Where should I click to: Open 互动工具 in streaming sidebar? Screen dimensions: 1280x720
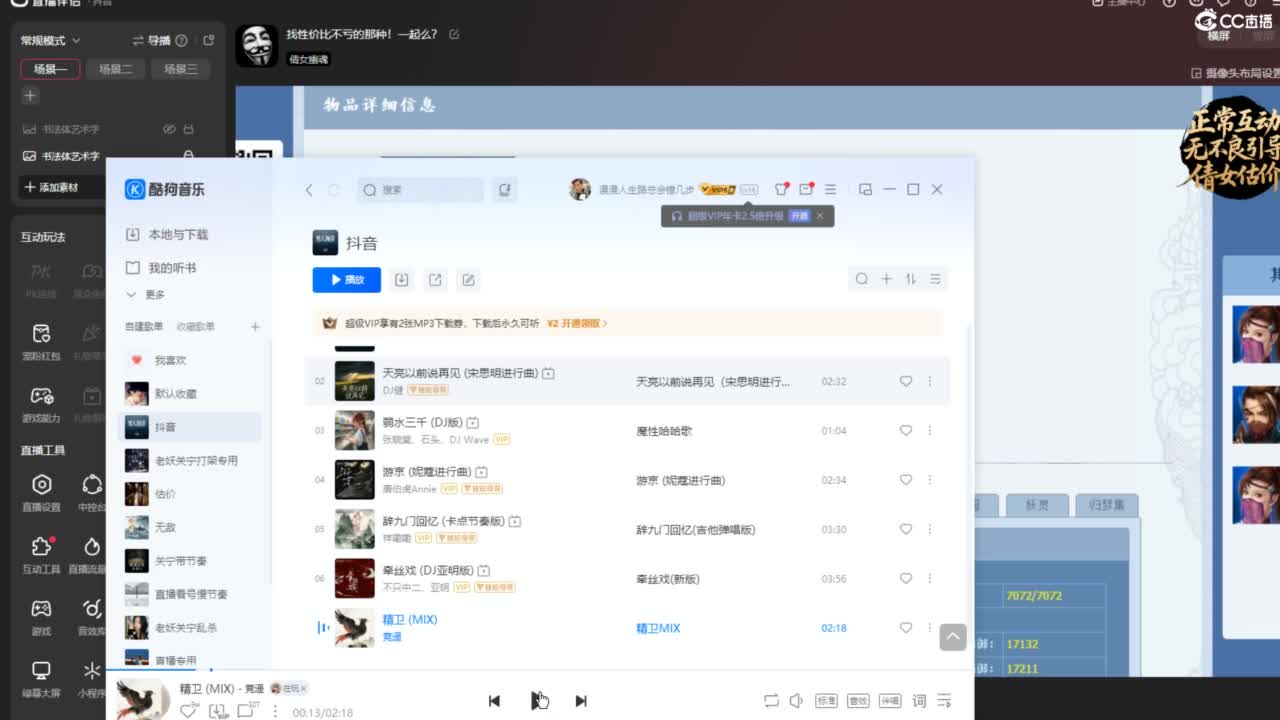(41, 555)
